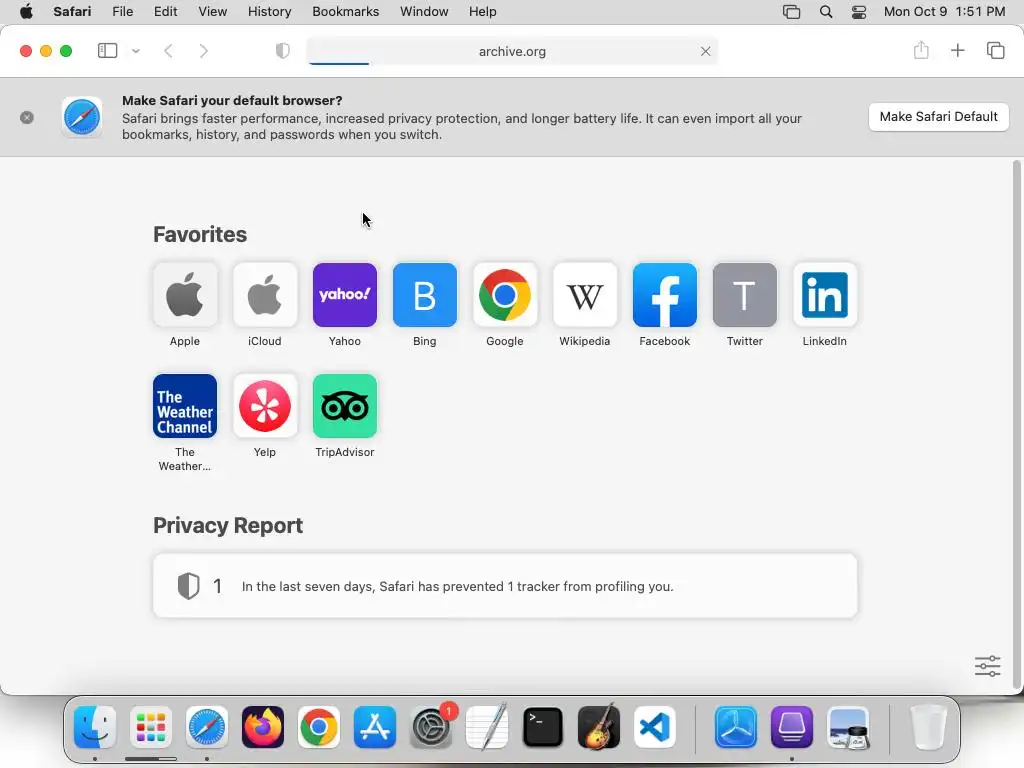Open the Twitter favorite
This screenshot has width=1024, height=768.
[x=744, y=295]
